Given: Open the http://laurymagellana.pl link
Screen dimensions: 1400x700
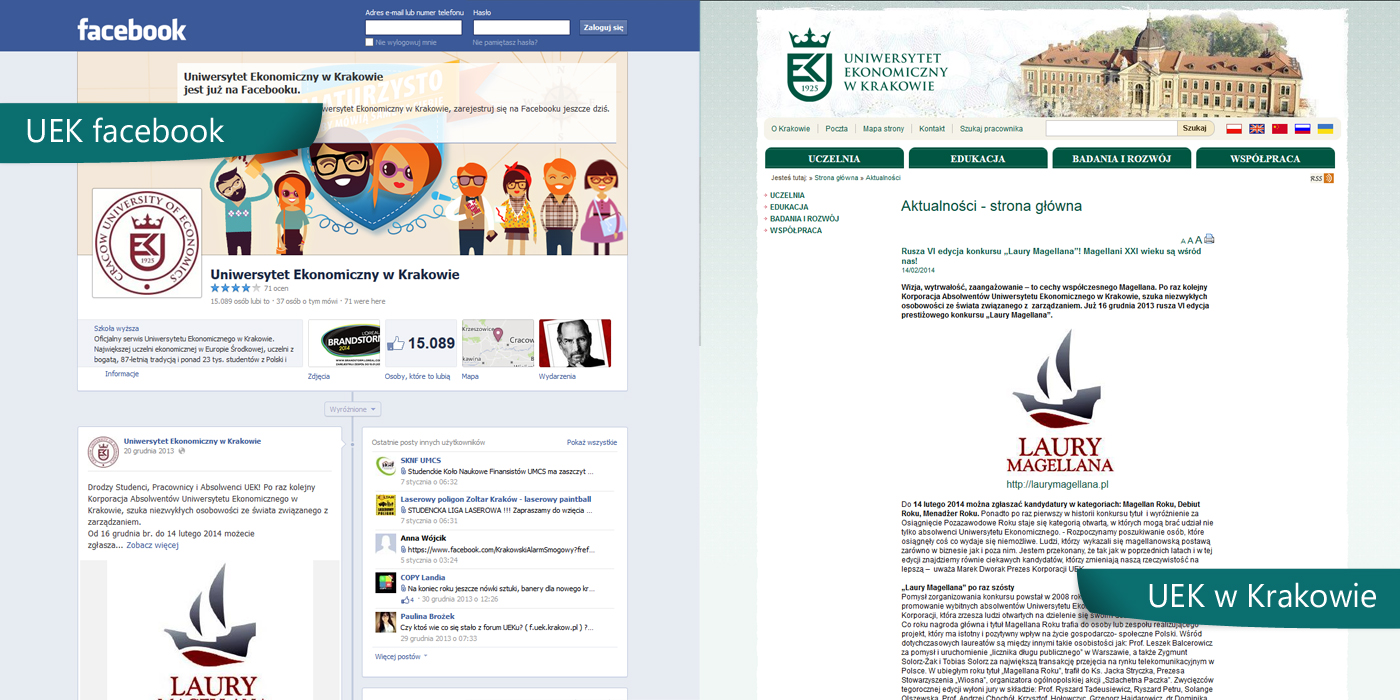Looking at the screenshot, I should coord(1057,485).
